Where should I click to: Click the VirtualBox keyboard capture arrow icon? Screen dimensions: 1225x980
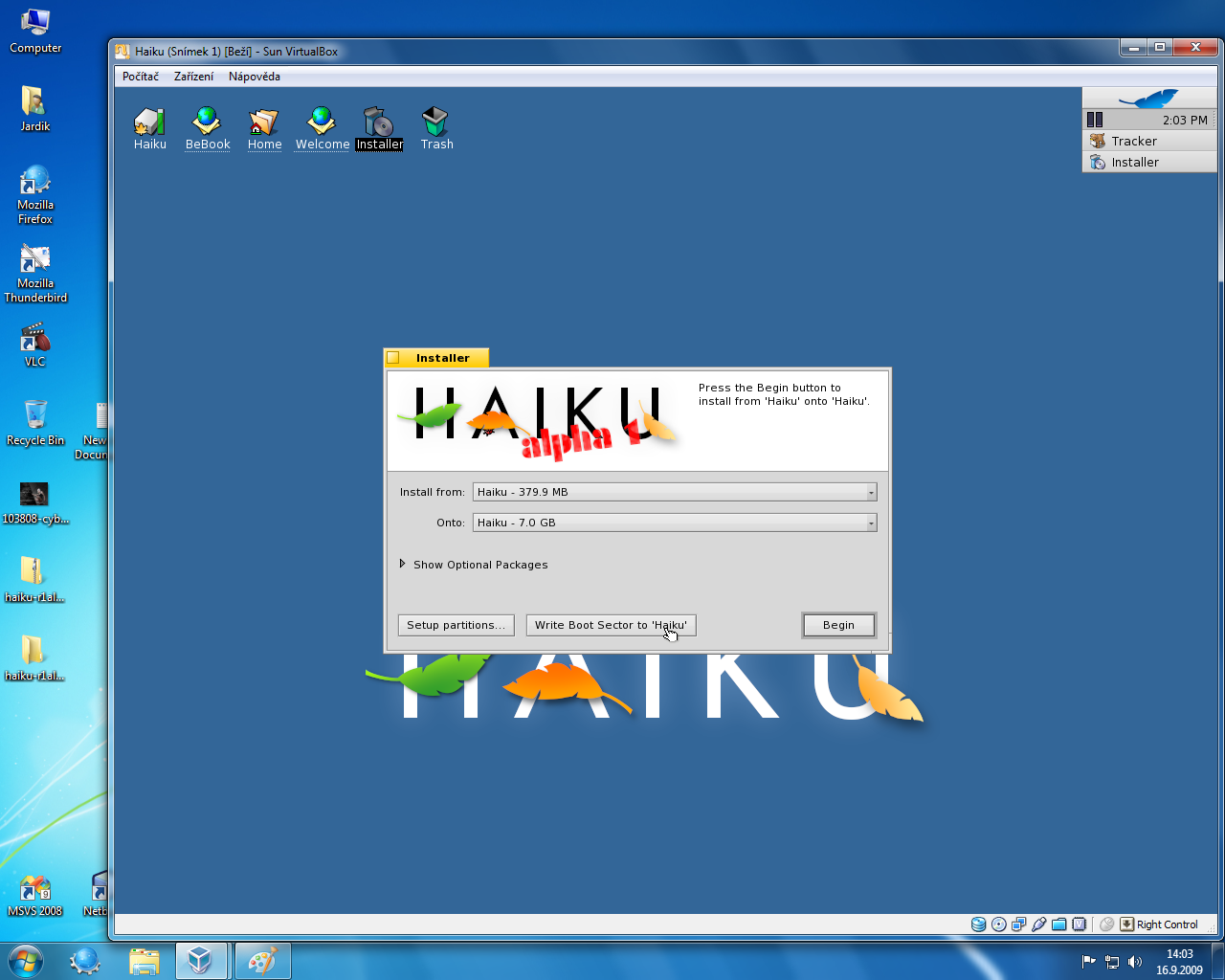pos(1127,924)
